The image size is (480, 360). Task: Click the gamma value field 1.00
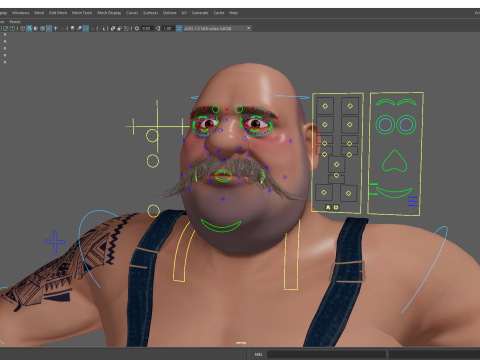click(168, 28)
